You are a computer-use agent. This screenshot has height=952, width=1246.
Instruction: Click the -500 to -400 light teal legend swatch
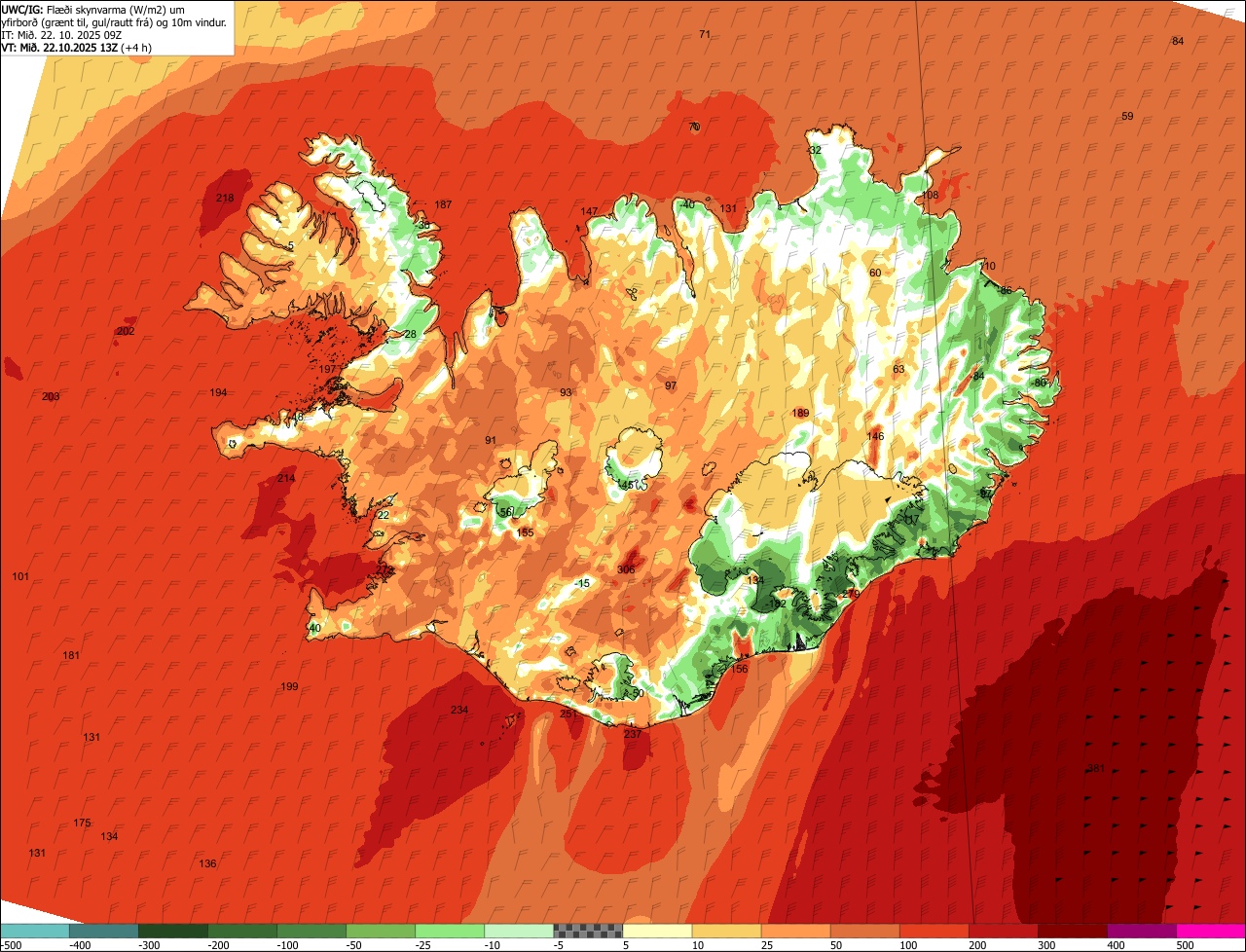34,931
